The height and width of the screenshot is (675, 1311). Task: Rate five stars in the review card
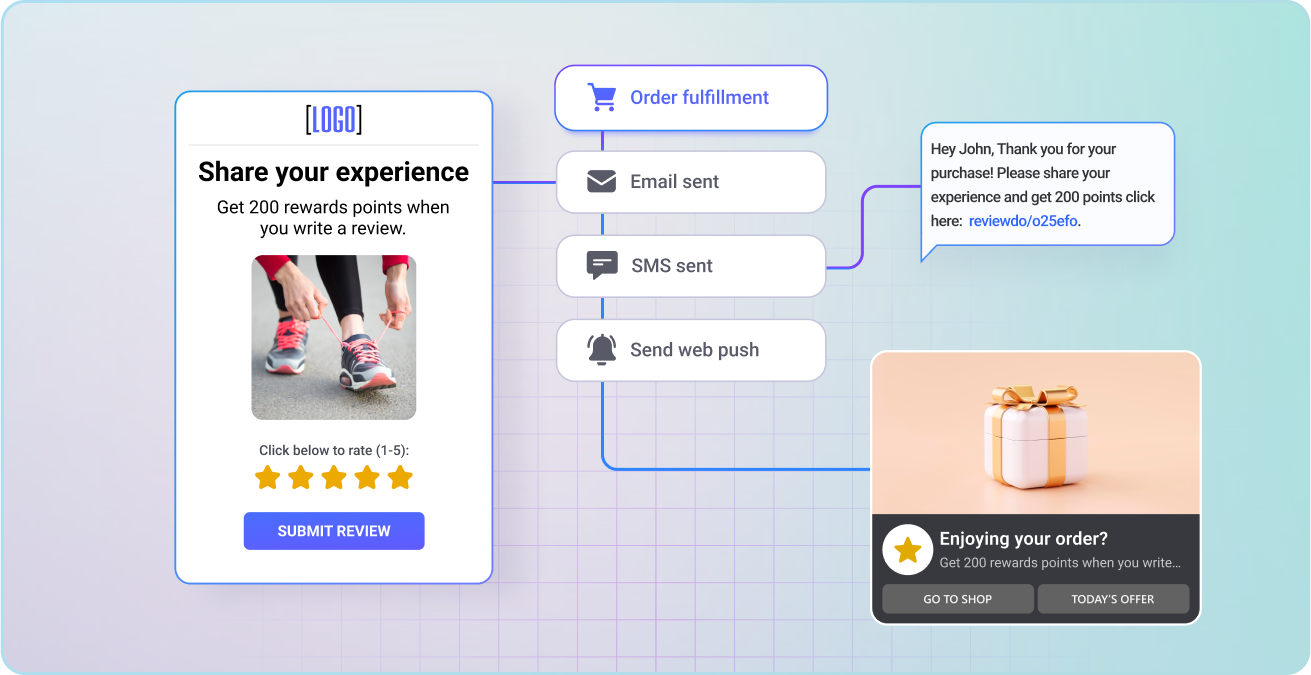click(x=400, y=477)
